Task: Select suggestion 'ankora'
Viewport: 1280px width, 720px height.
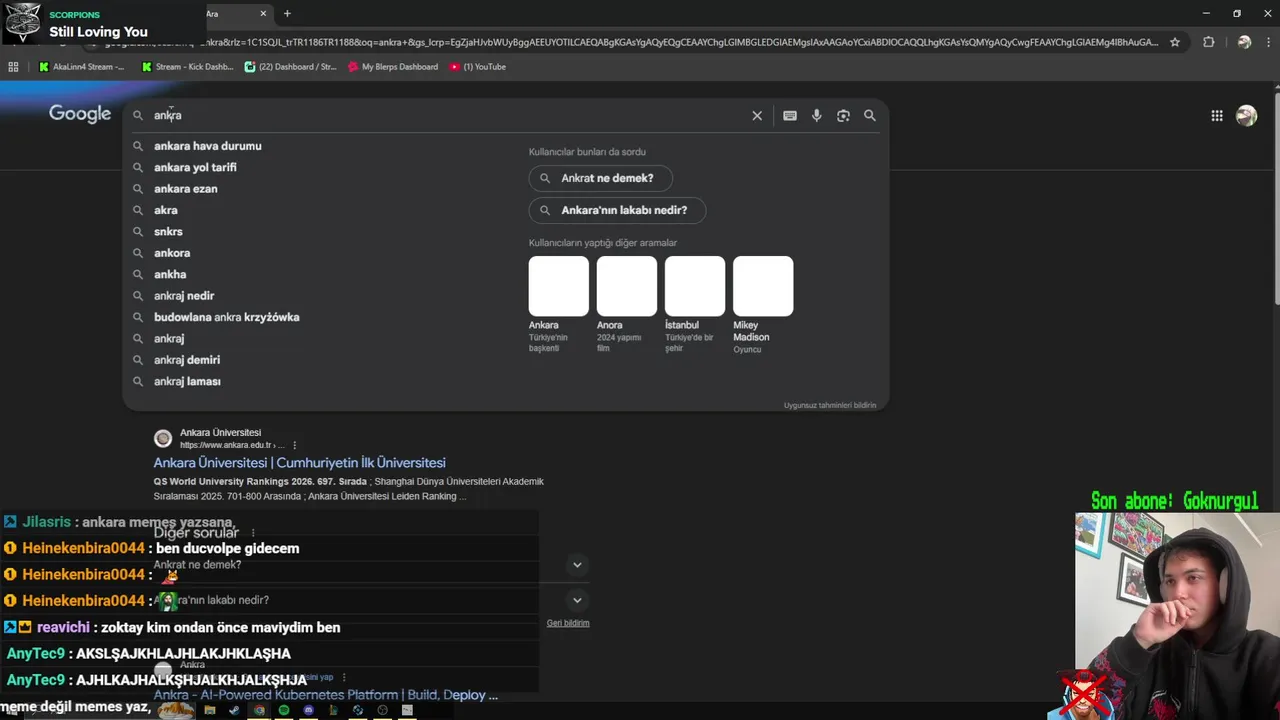Action: (172, 253)
